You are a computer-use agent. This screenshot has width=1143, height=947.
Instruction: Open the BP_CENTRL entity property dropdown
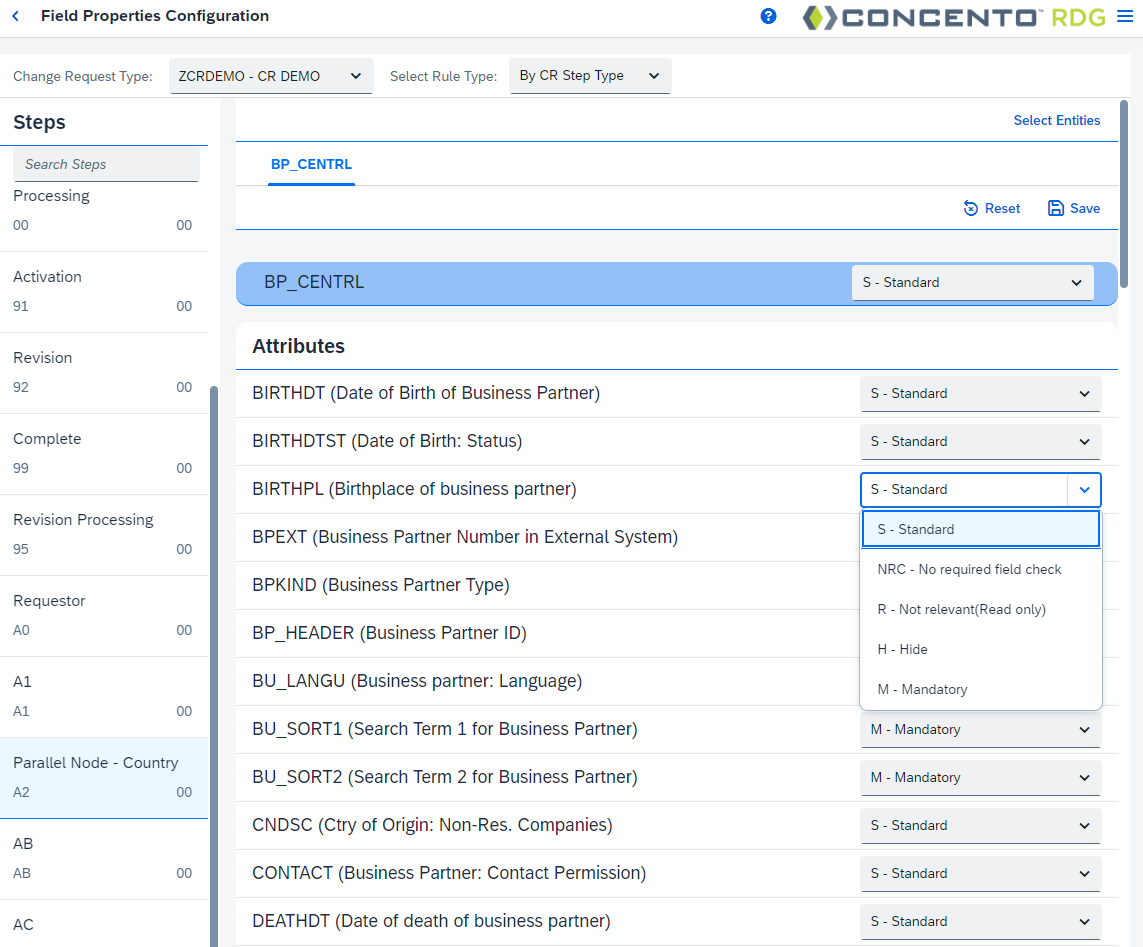(x=972, y=283)
